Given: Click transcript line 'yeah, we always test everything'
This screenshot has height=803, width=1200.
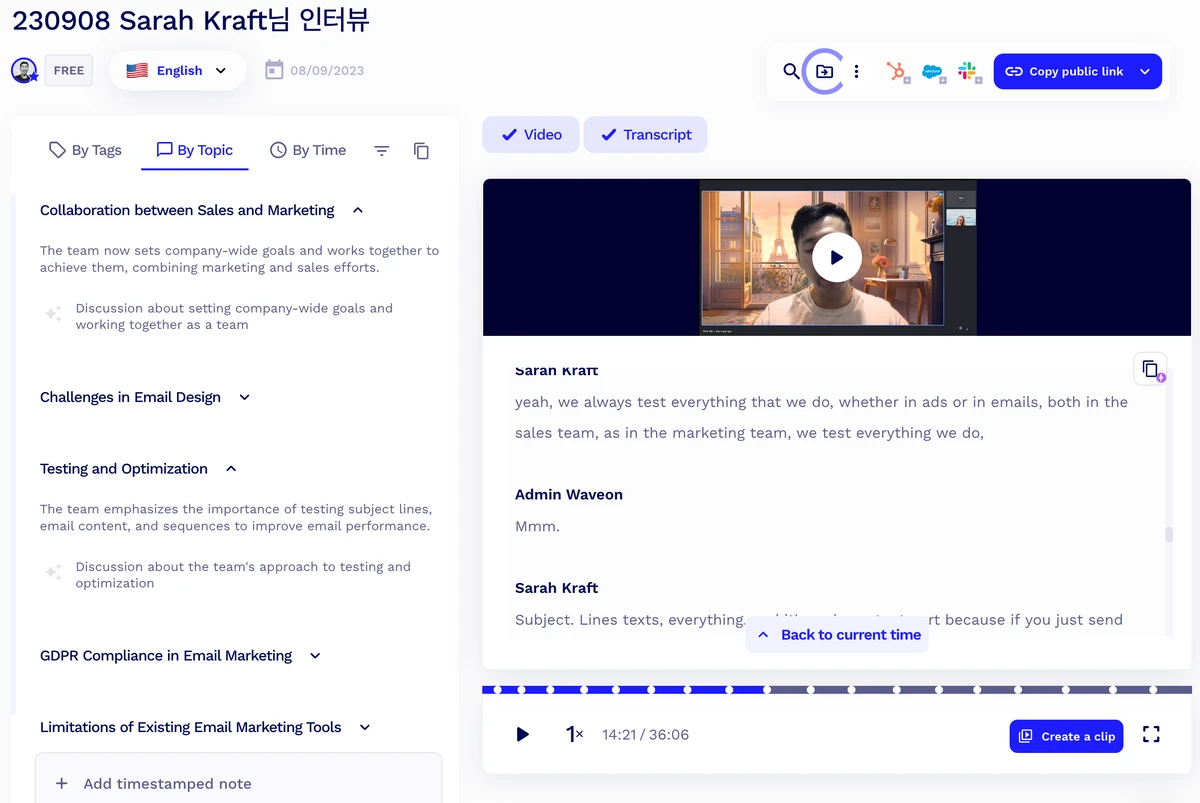Looking at the screenshot, I should (821, 417).
